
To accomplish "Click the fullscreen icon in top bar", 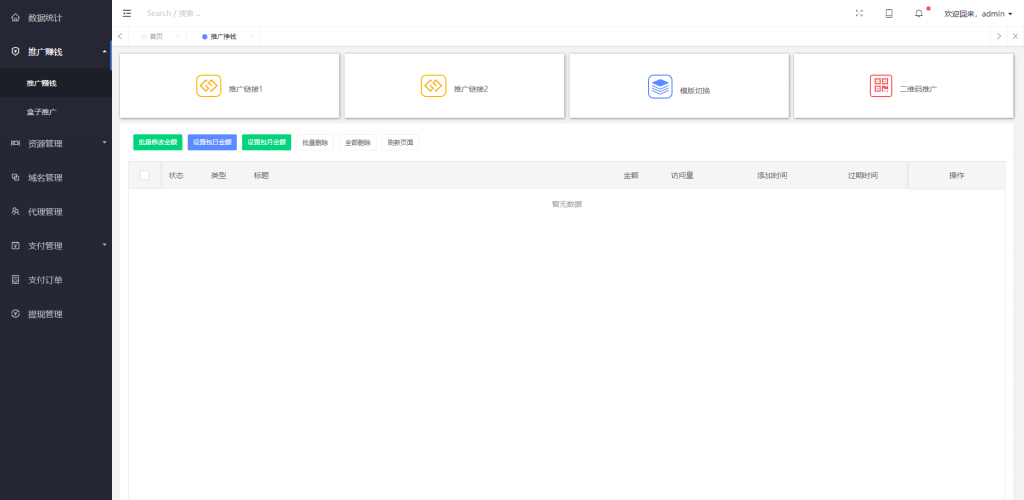I will pyautogui.click(x=859, y=13).
